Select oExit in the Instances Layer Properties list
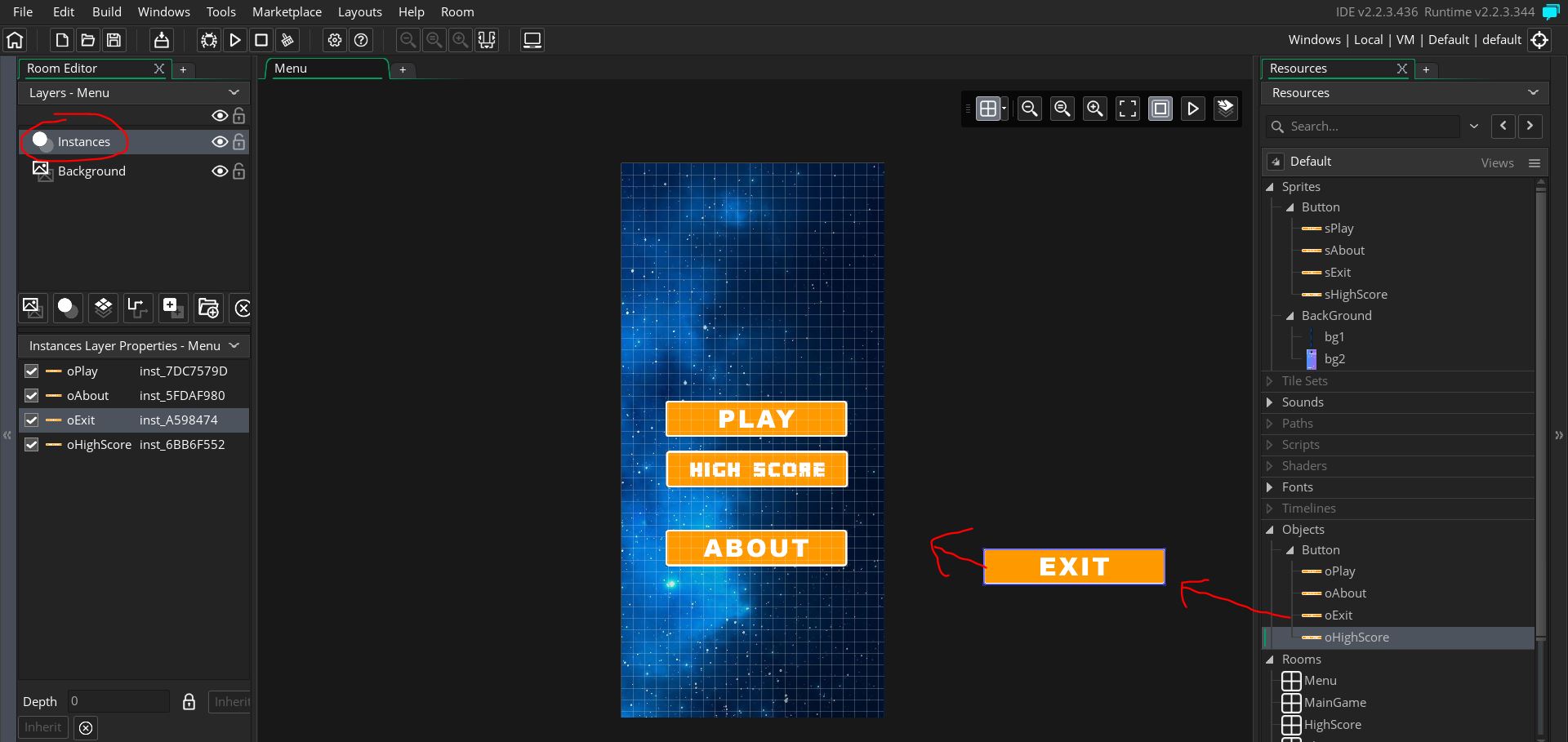The image size is (1568, 742). coord(82,420)
